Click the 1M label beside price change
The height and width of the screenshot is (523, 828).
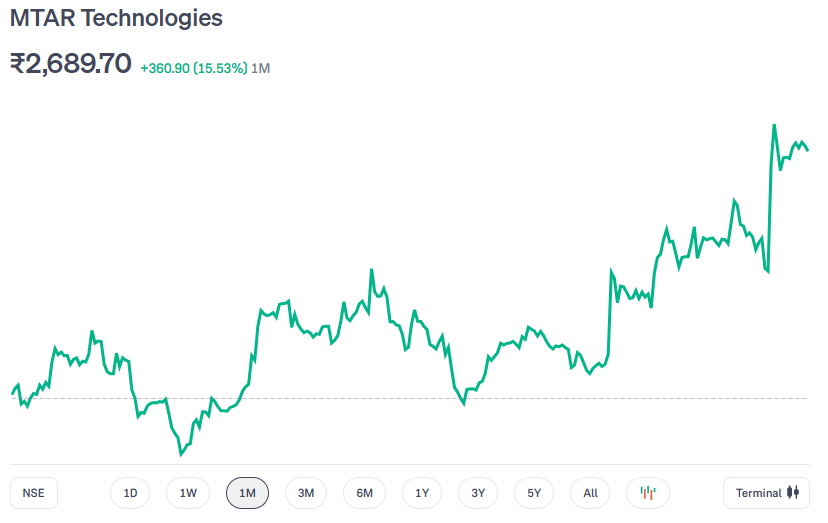pos(261,68)
